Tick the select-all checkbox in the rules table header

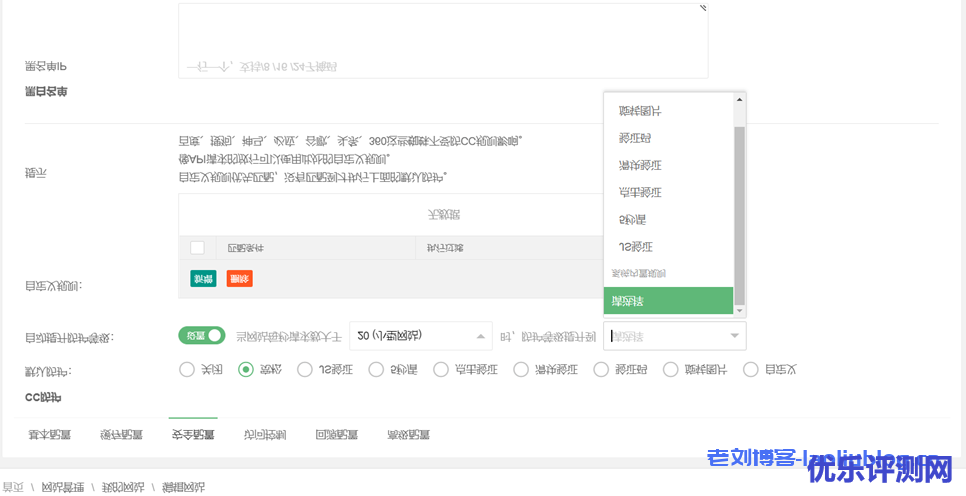click(197, 248)
